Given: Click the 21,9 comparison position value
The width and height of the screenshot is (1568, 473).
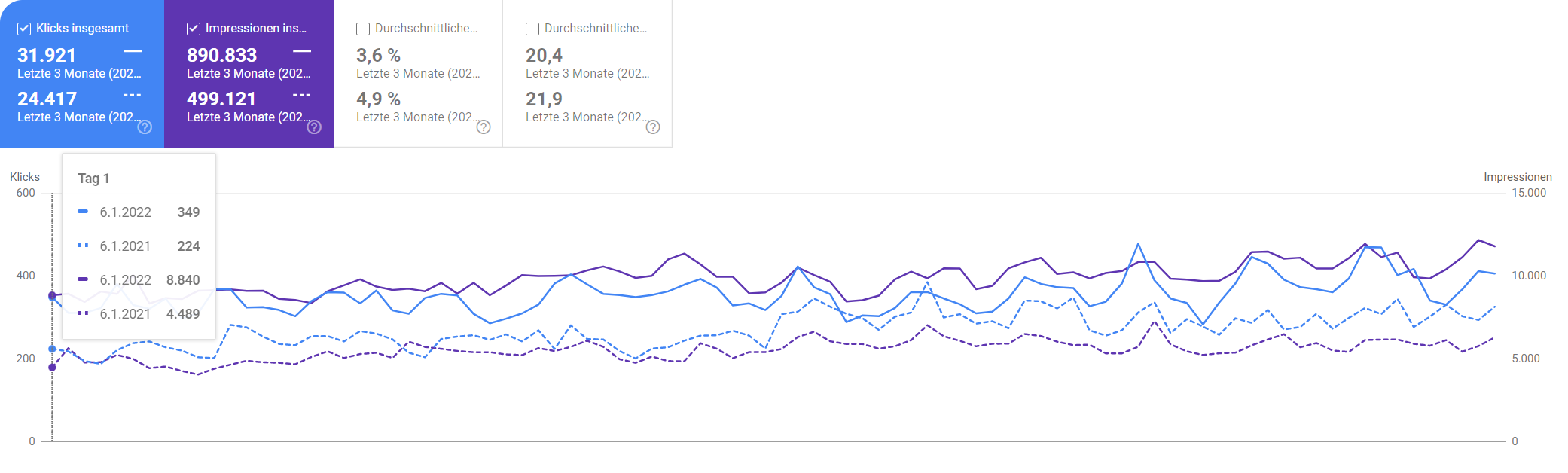Looking at the screenshot, I should (544, 99).
